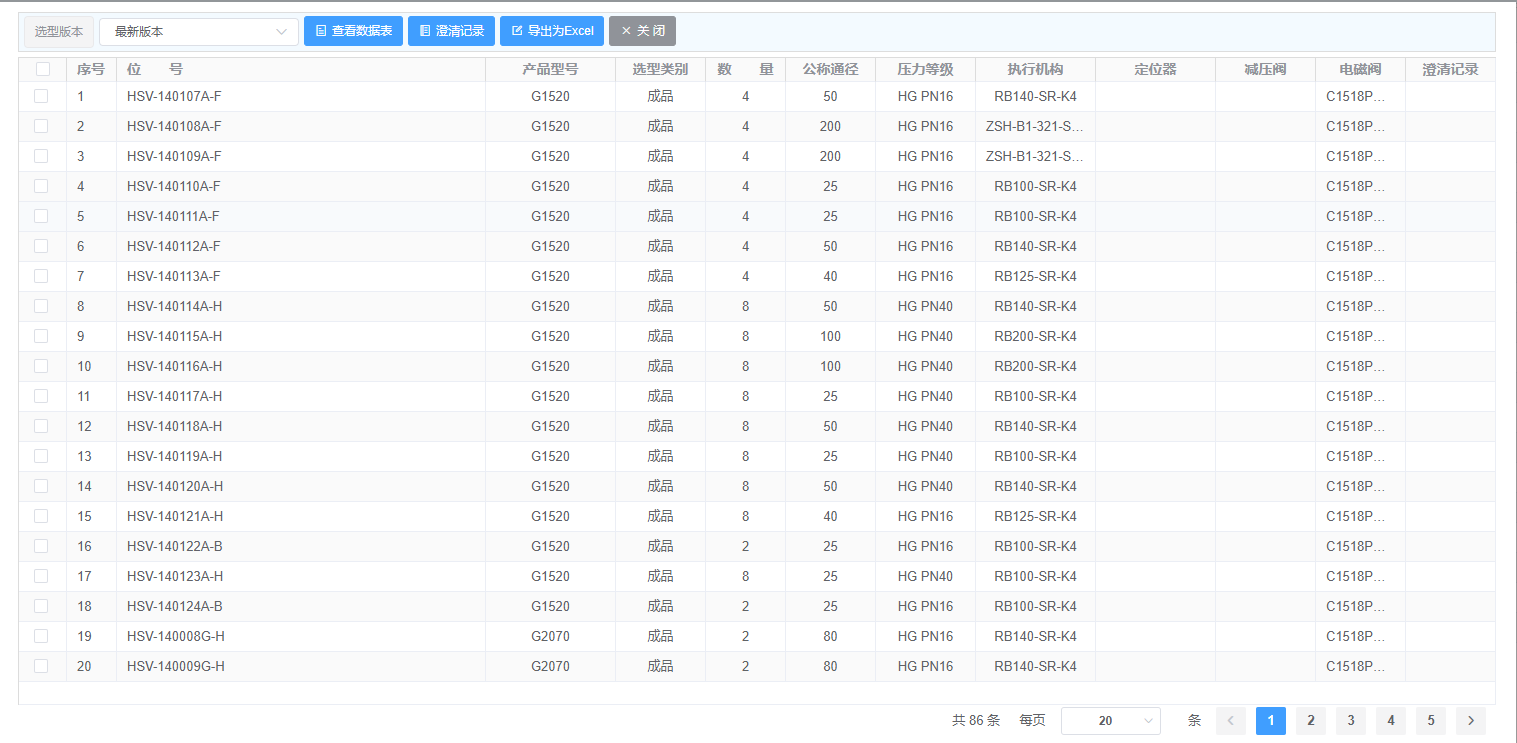Click the 压力等级 column header
The image size is (1517, 743).
(x=925, y=69)
